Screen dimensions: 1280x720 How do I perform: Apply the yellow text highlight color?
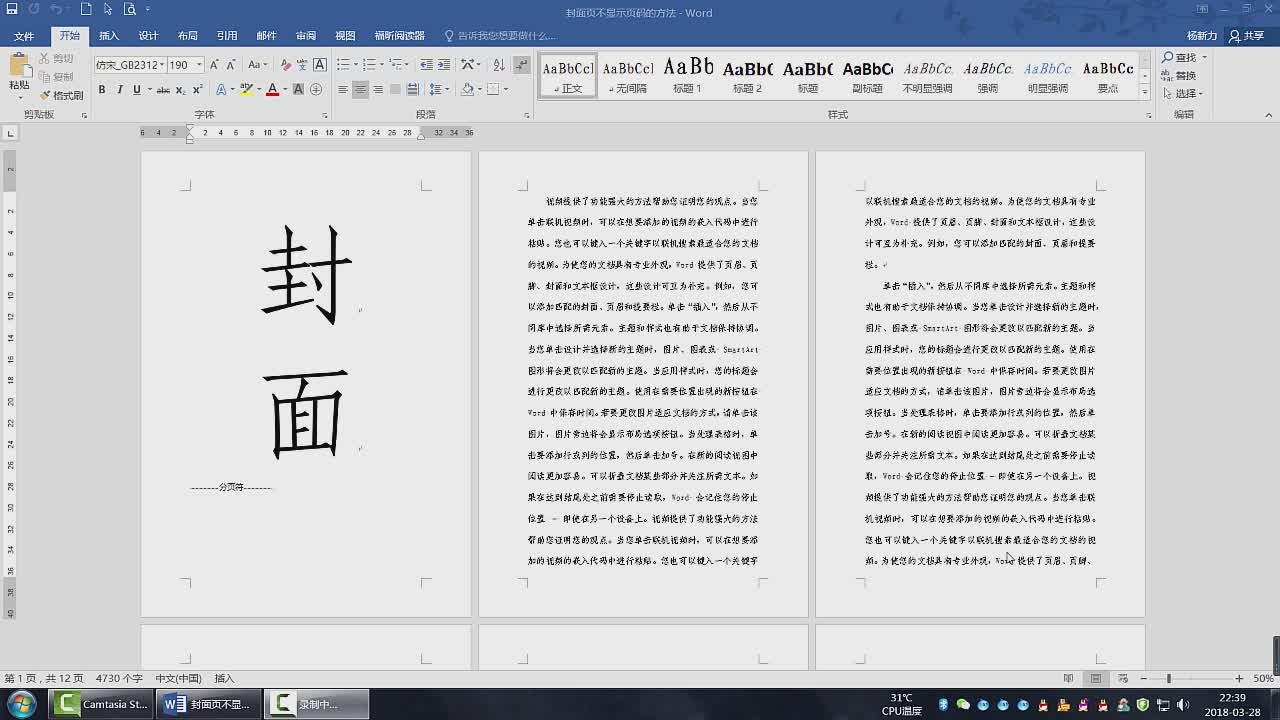[246, 90]
